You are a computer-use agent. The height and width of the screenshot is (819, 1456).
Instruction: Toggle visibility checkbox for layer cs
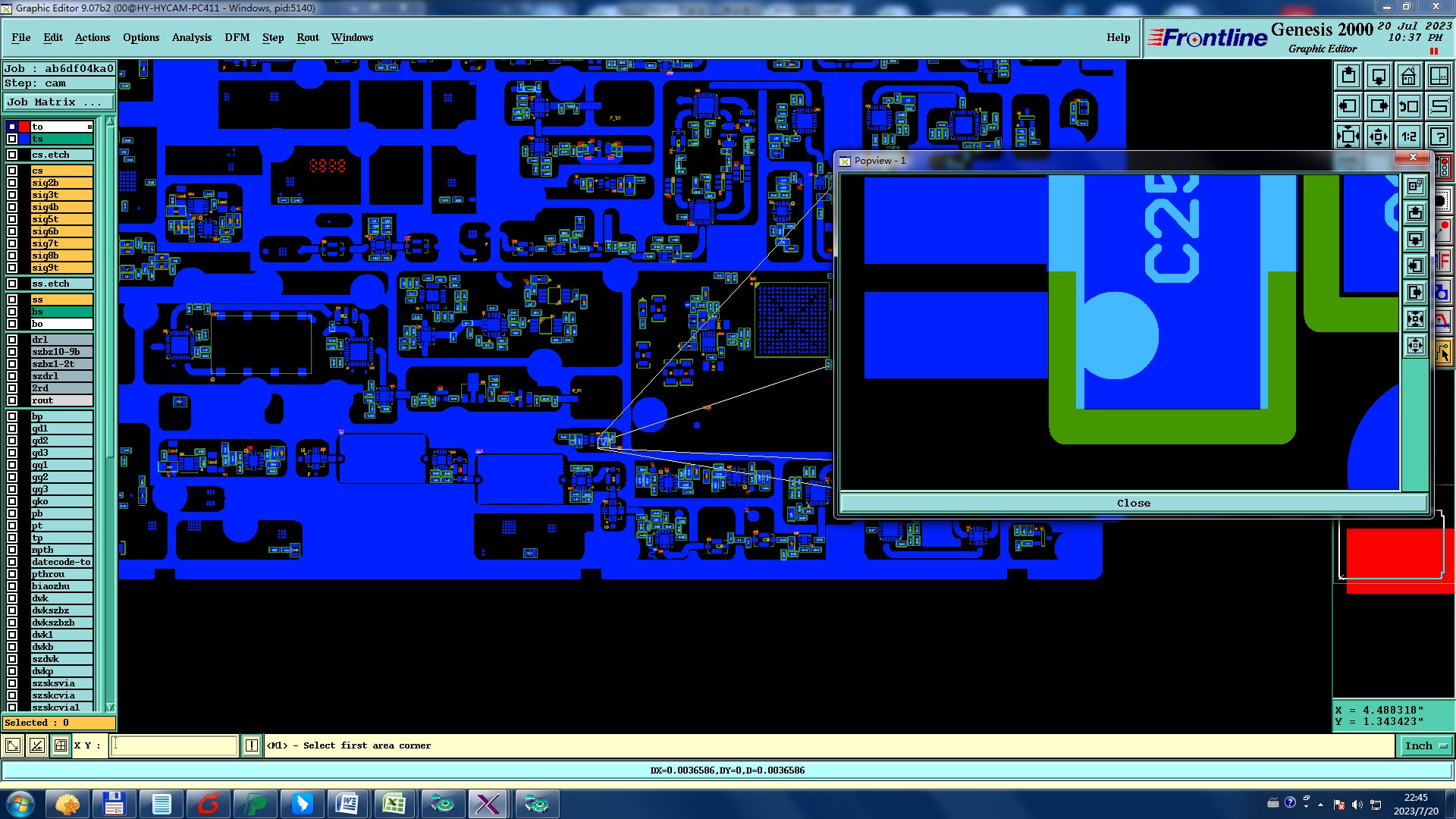[12, 171]
